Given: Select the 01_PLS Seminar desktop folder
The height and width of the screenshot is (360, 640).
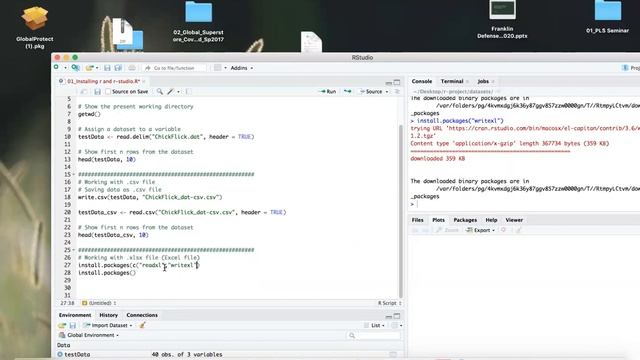Looking at the screenshot, I should [607, 18].
